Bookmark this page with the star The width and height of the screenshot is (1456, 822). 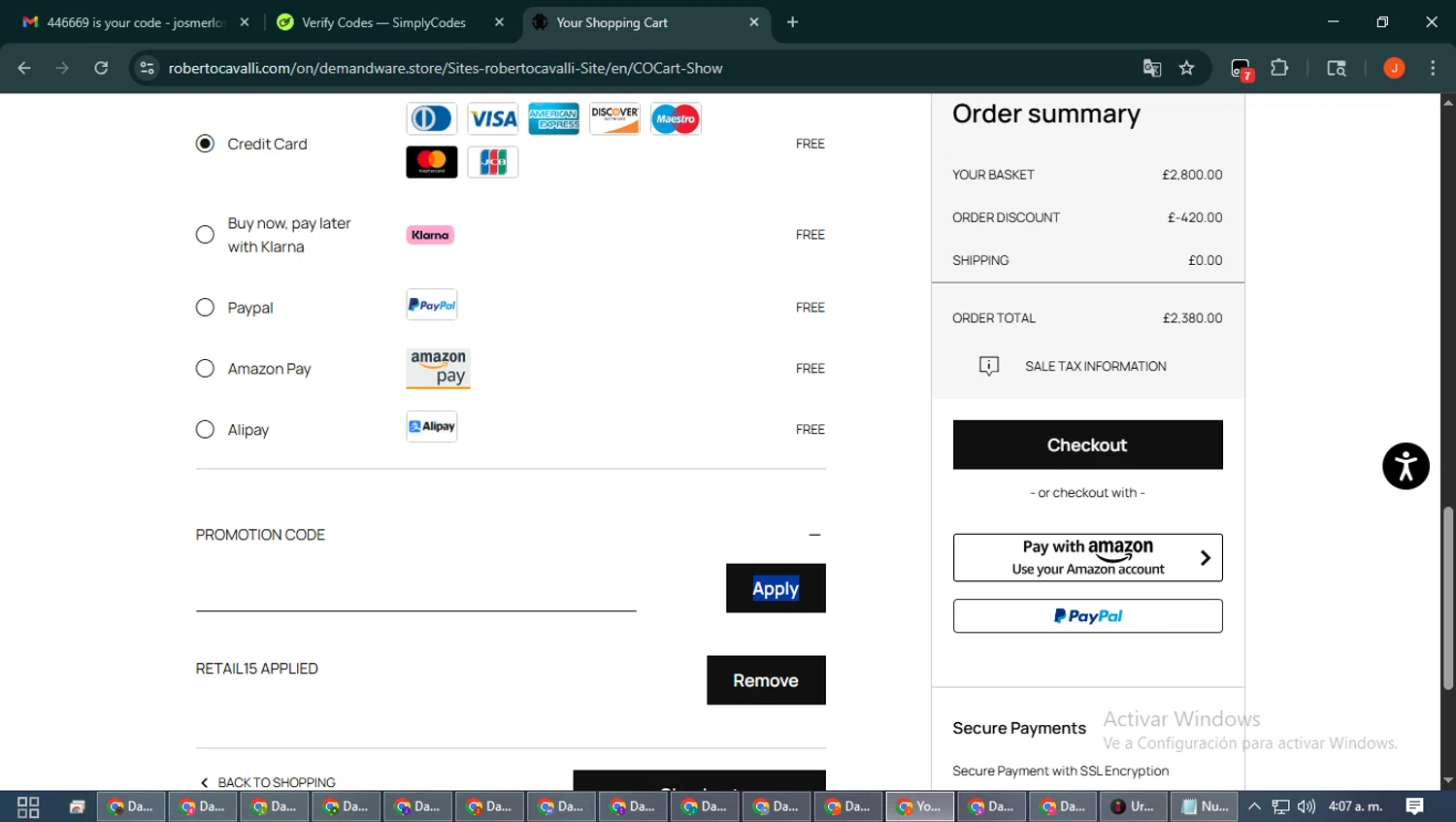coord(1186,68)
